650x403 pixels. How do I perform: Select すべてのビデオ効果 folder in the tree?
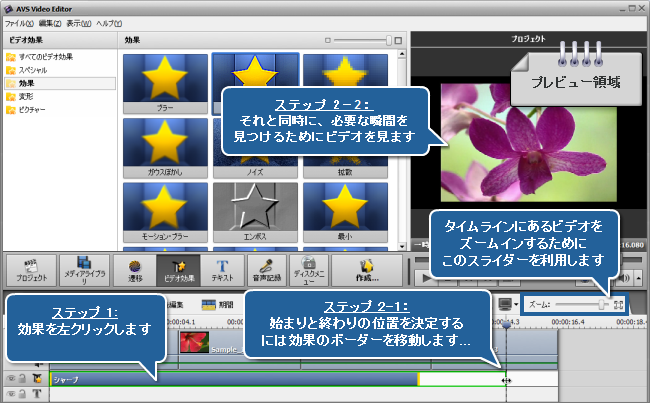pos(40,57)
